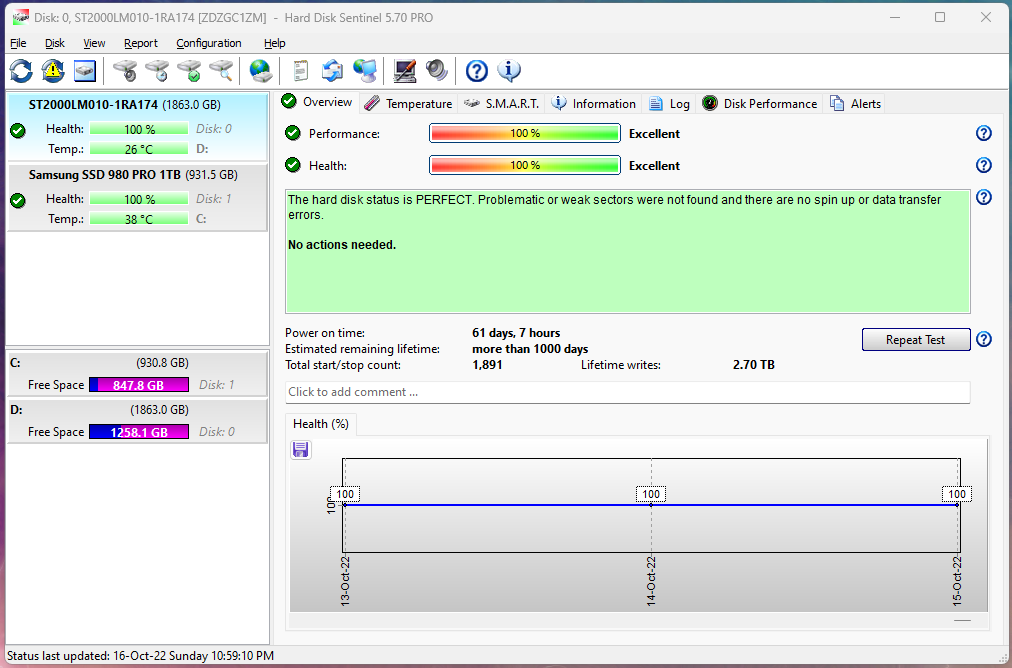This screenshot has width=1012, height=668.
Task: Open the Report menu
Action: click(141, 43)
